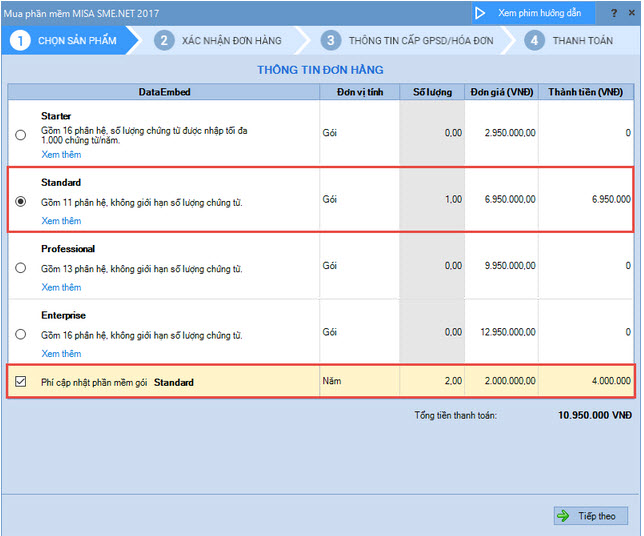
Task: Switch to Thanh toán step tab
Action: click(582, 41)
